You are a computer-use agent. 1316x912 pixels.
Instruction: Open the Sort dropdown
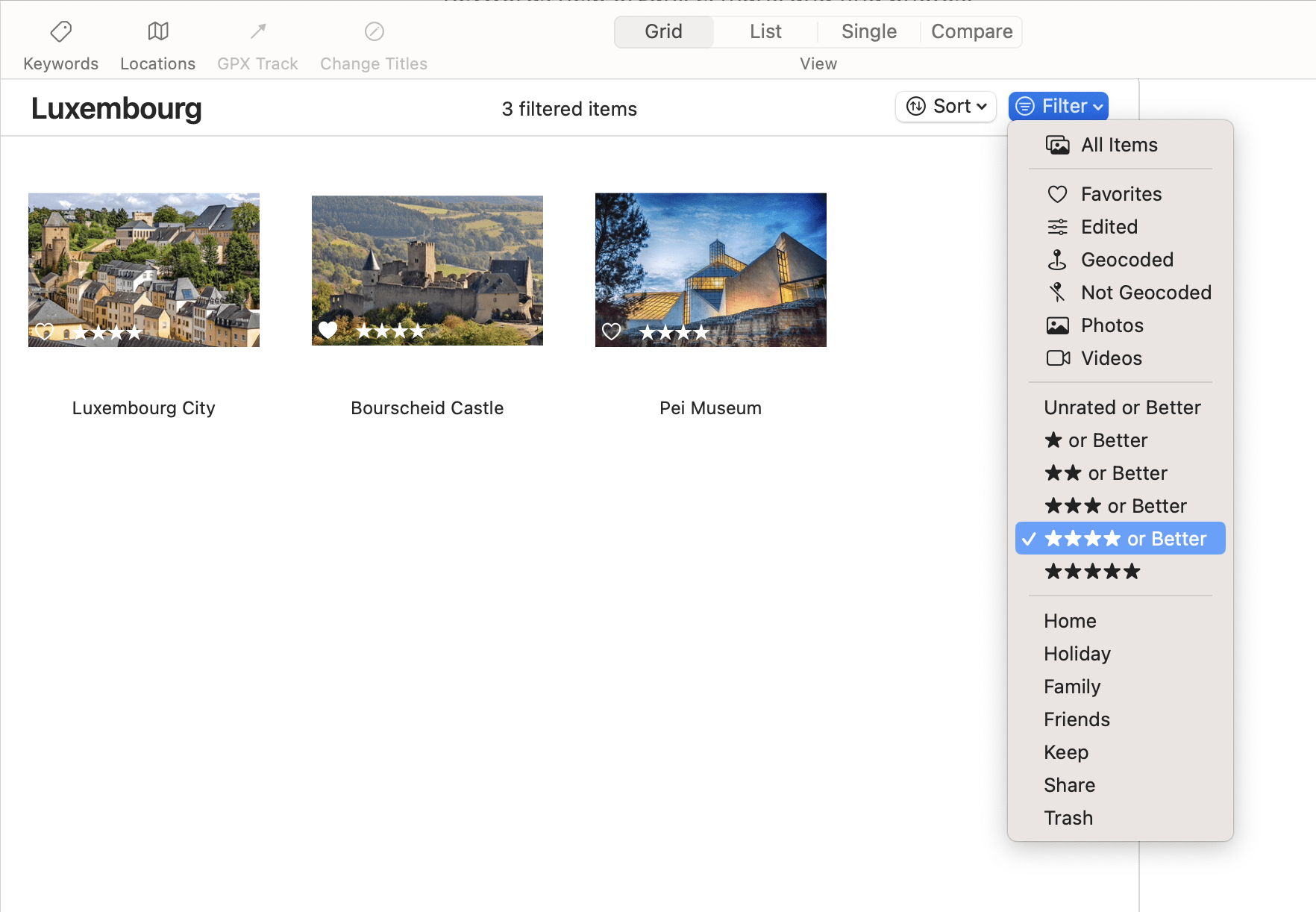pyautogui.click(x=946, y=106)
